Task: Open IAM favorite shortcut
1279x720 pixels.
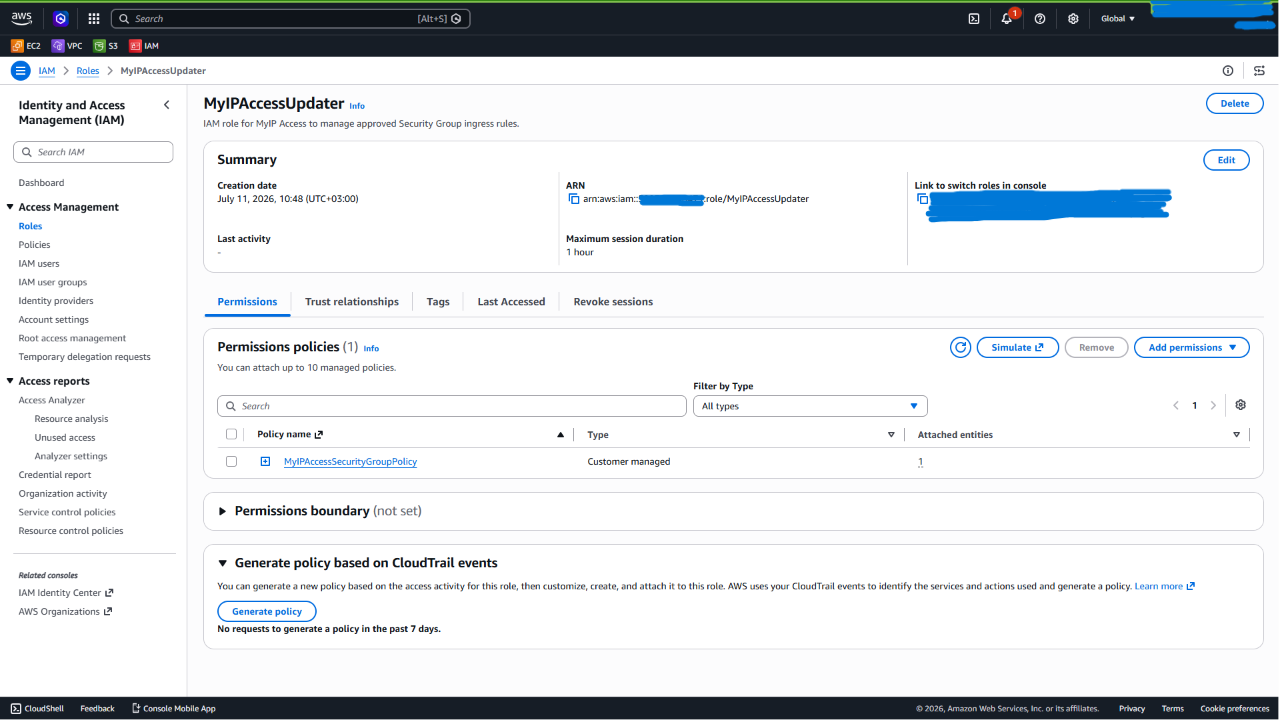Action: coord(144,46)
